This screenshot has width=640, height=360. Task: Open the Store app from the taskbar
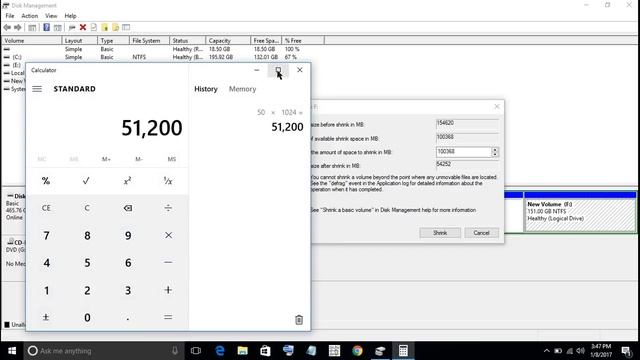click(265, 351)
